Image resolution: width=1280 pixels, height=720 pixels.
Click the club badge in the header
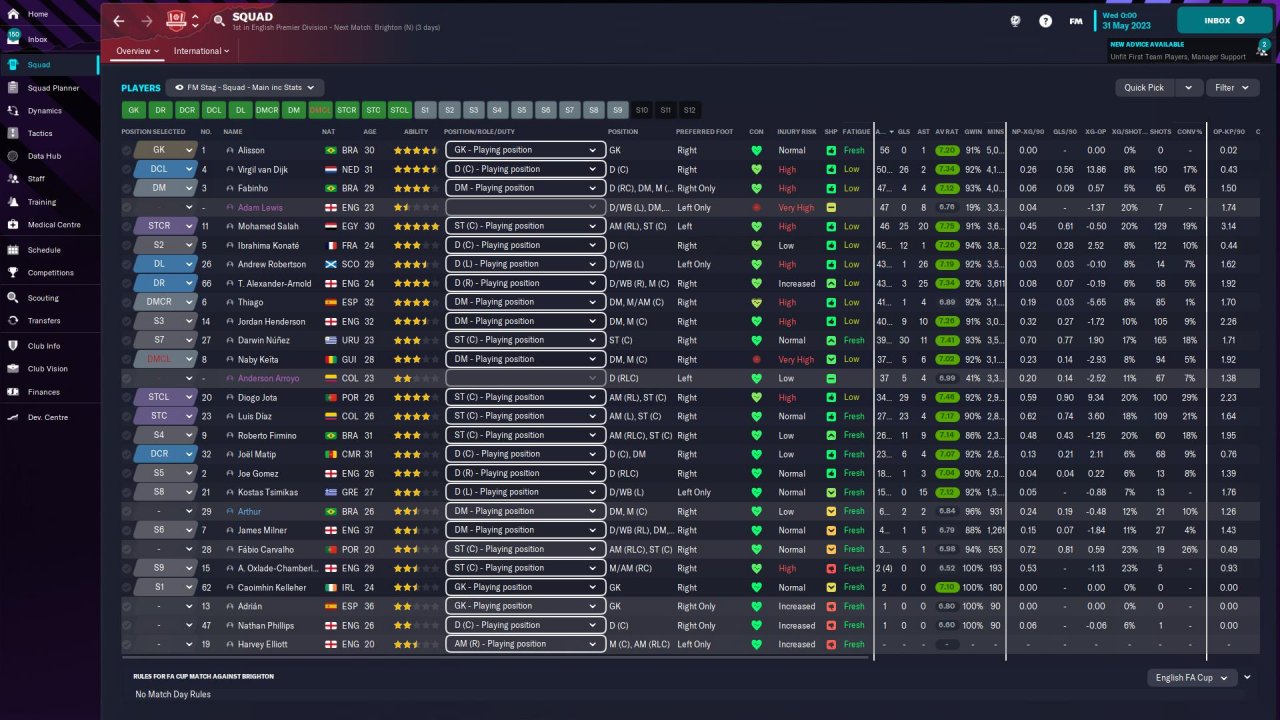click(176, 20)
